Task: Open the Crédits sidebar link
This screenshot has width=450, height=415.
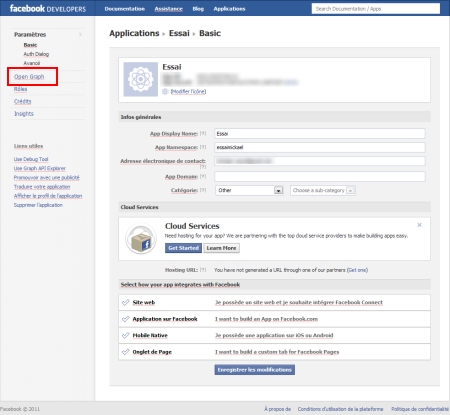Action: coord(22,101)
